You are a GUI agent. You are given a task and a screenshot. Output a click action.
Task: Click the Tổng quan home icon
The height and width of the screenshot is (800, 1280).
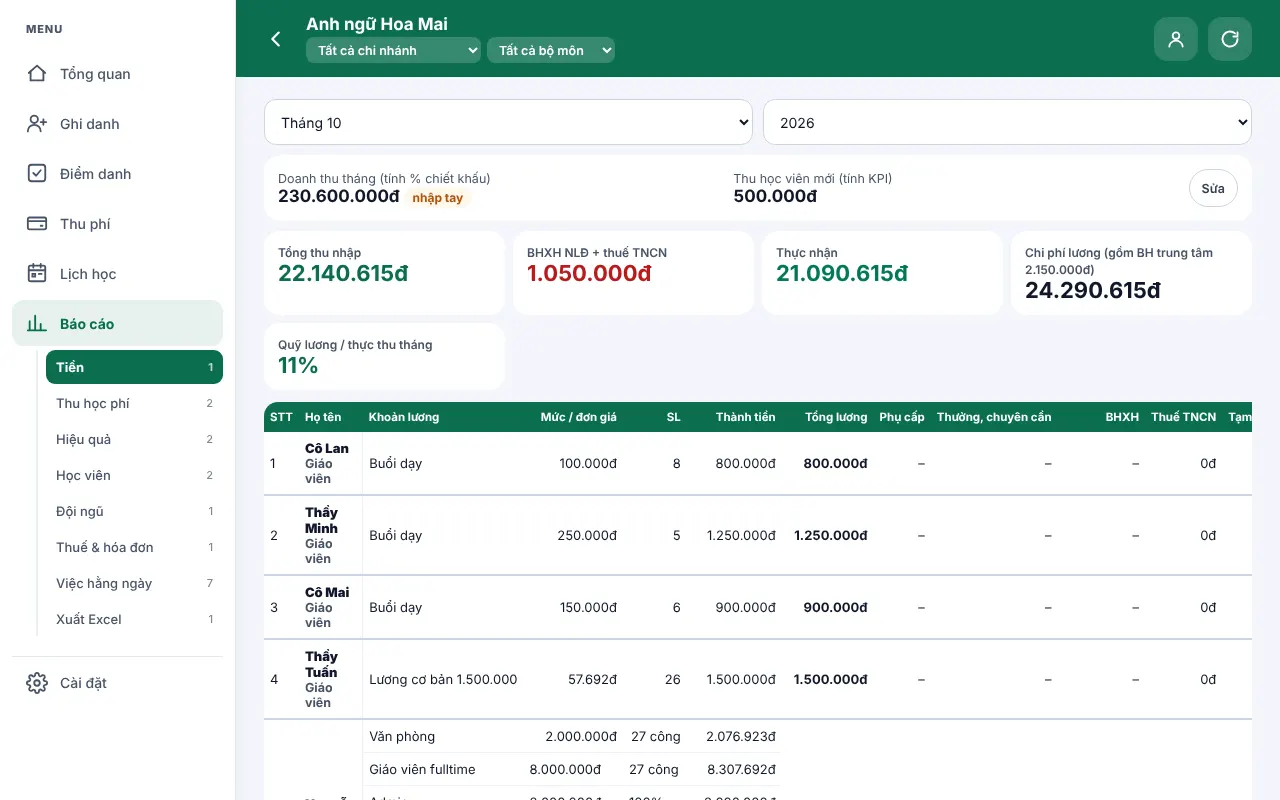point(37,74)
